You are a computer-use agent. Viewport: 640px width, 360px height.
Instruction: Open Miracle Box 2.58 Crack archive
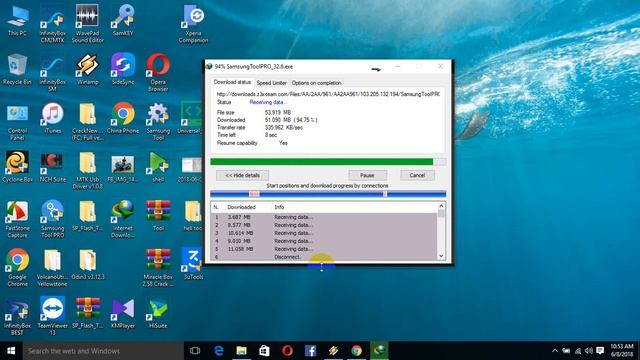pyautogui.click(x=158, y=267)
